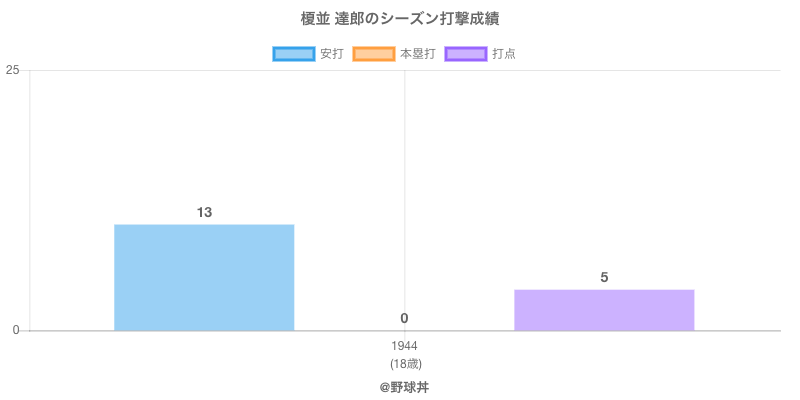Click the y-axis maximum label 25
The width and height of the screenshot is (800, 400).
point(13,70)
